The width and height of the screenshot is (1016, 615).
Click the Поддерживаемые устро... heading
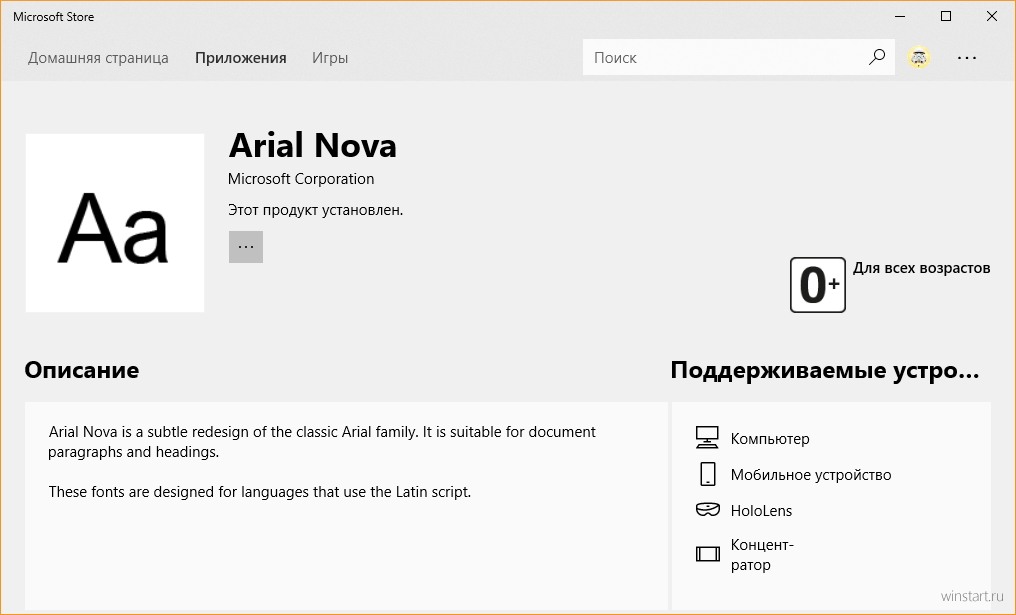(x=825, y=370)
